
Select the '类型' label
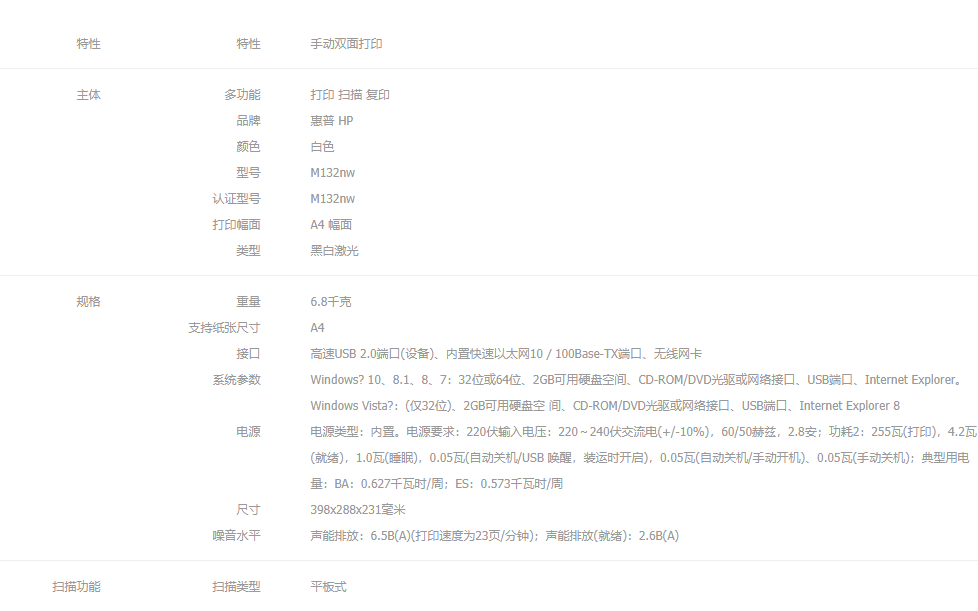pyautogui.click(x=248, y=251)
